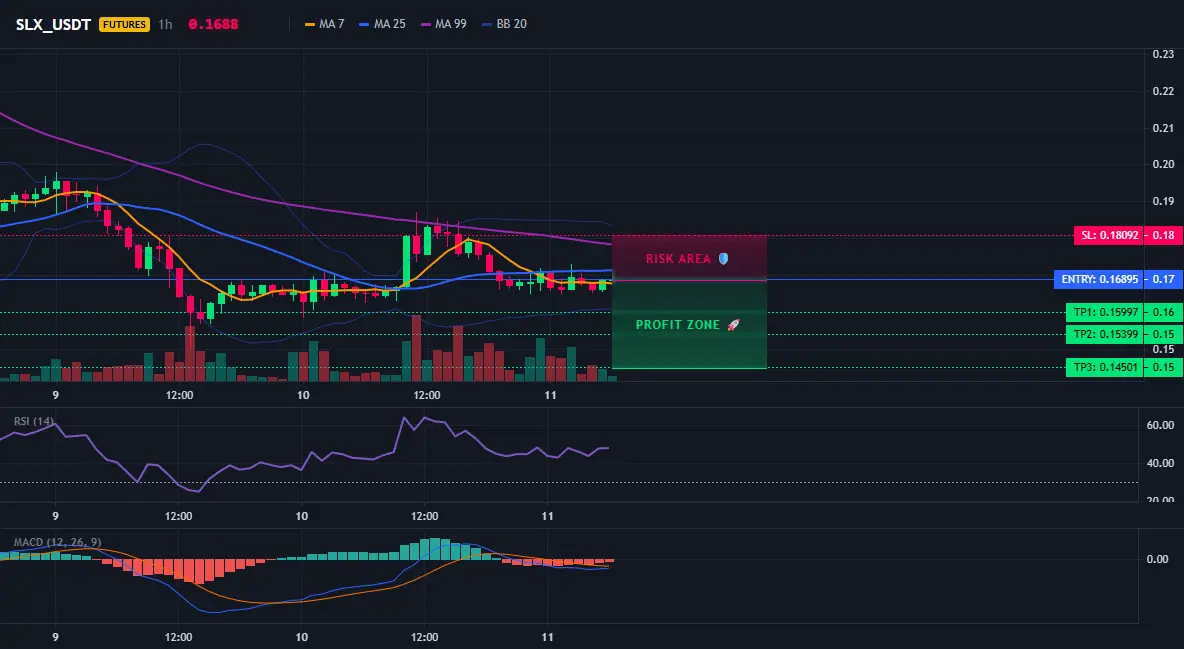Screen dimensions: 1184x649
Task: Click the 0.23 price axis tick
Action: [1163, 54]
